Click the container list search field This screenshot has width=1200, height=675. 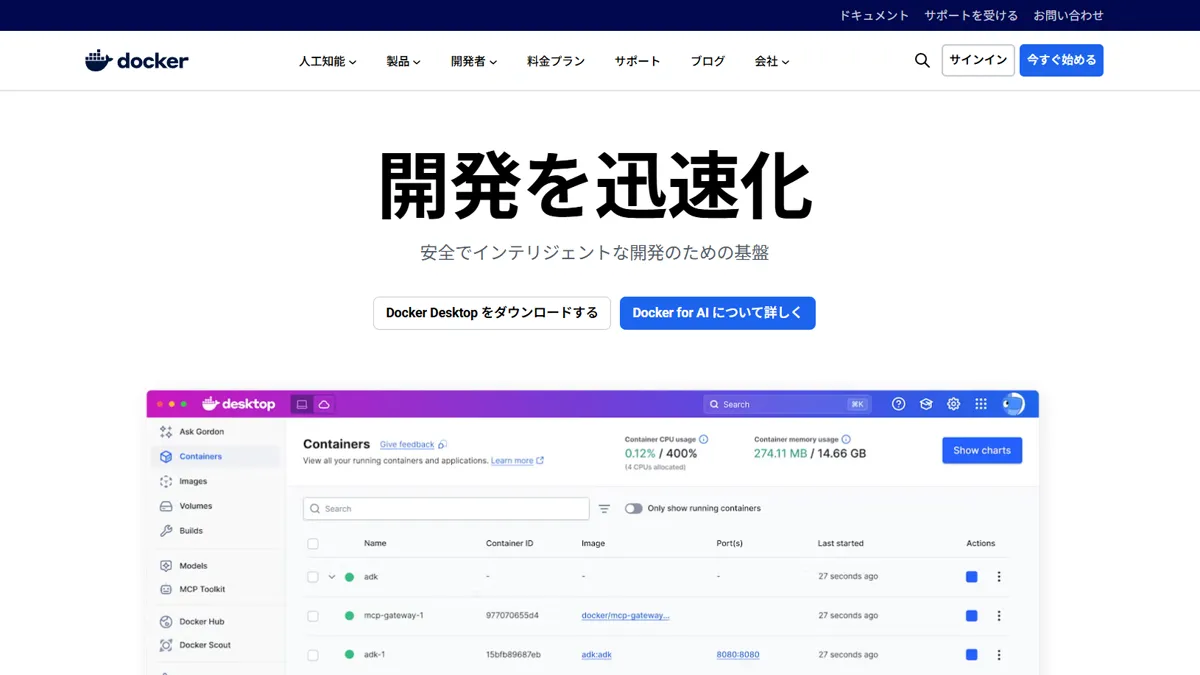(x=445, y=508)
